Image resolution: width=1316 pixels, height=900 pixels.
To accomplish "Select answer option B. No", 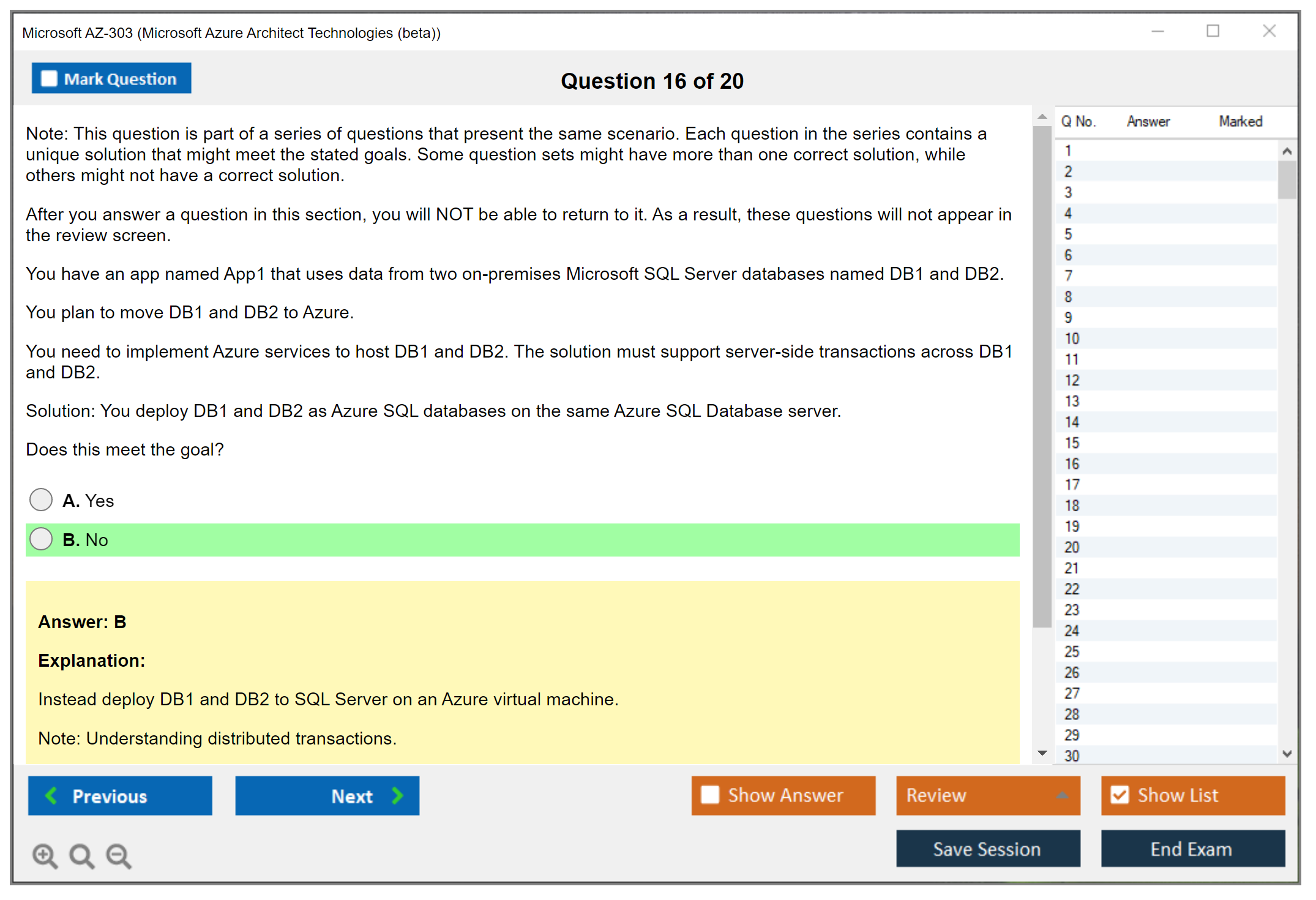I will [x=41, y=539].
